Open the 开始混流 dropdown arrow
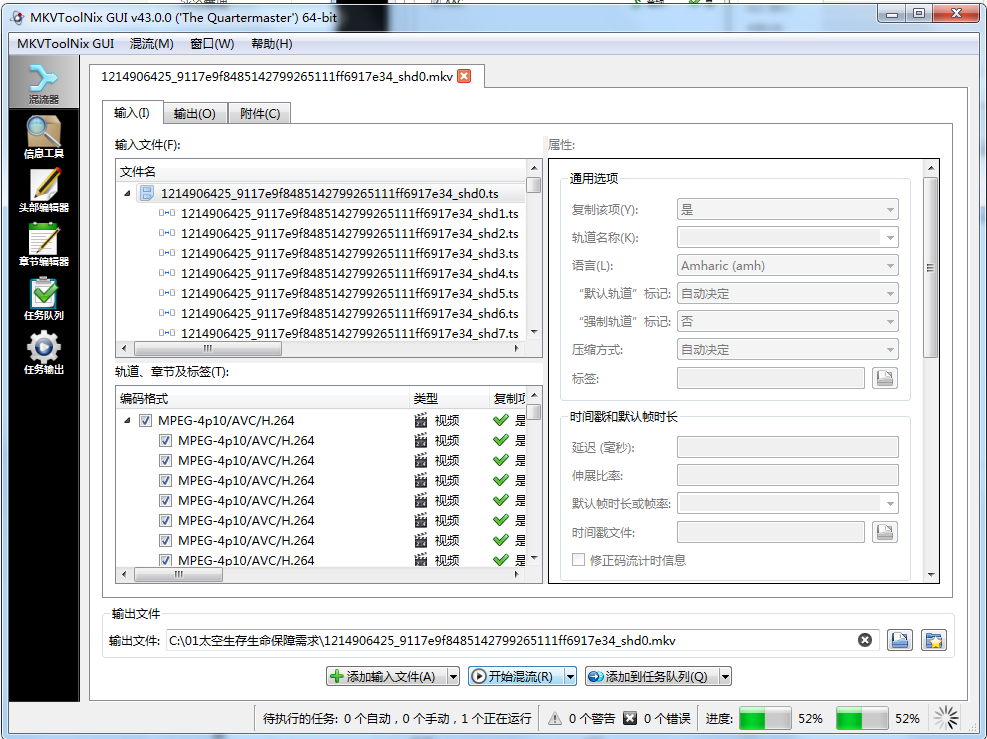Viewport: 987px width, 739px height. 570,677
